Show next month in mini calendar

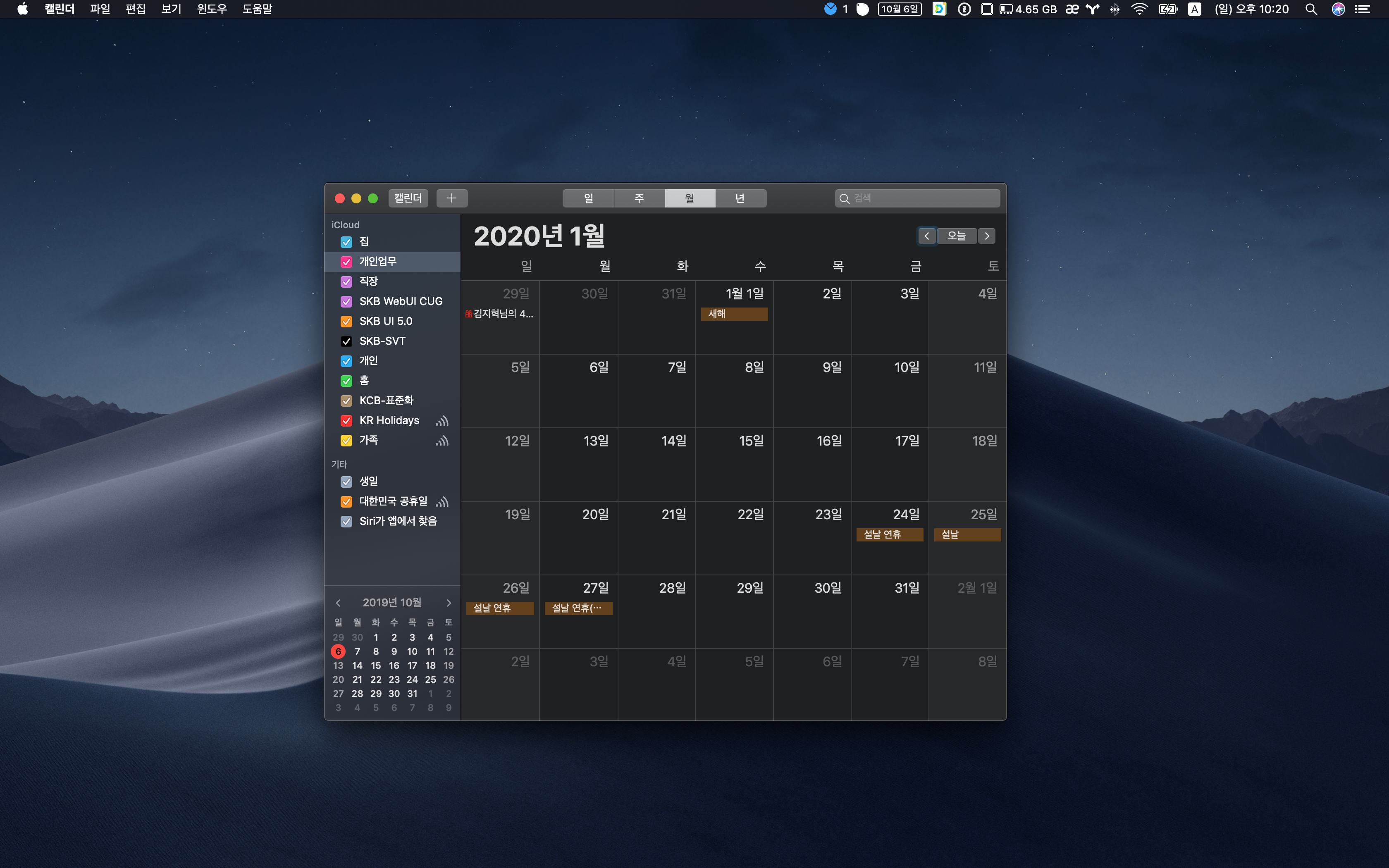pyautogui.click(x=448, y=603)
